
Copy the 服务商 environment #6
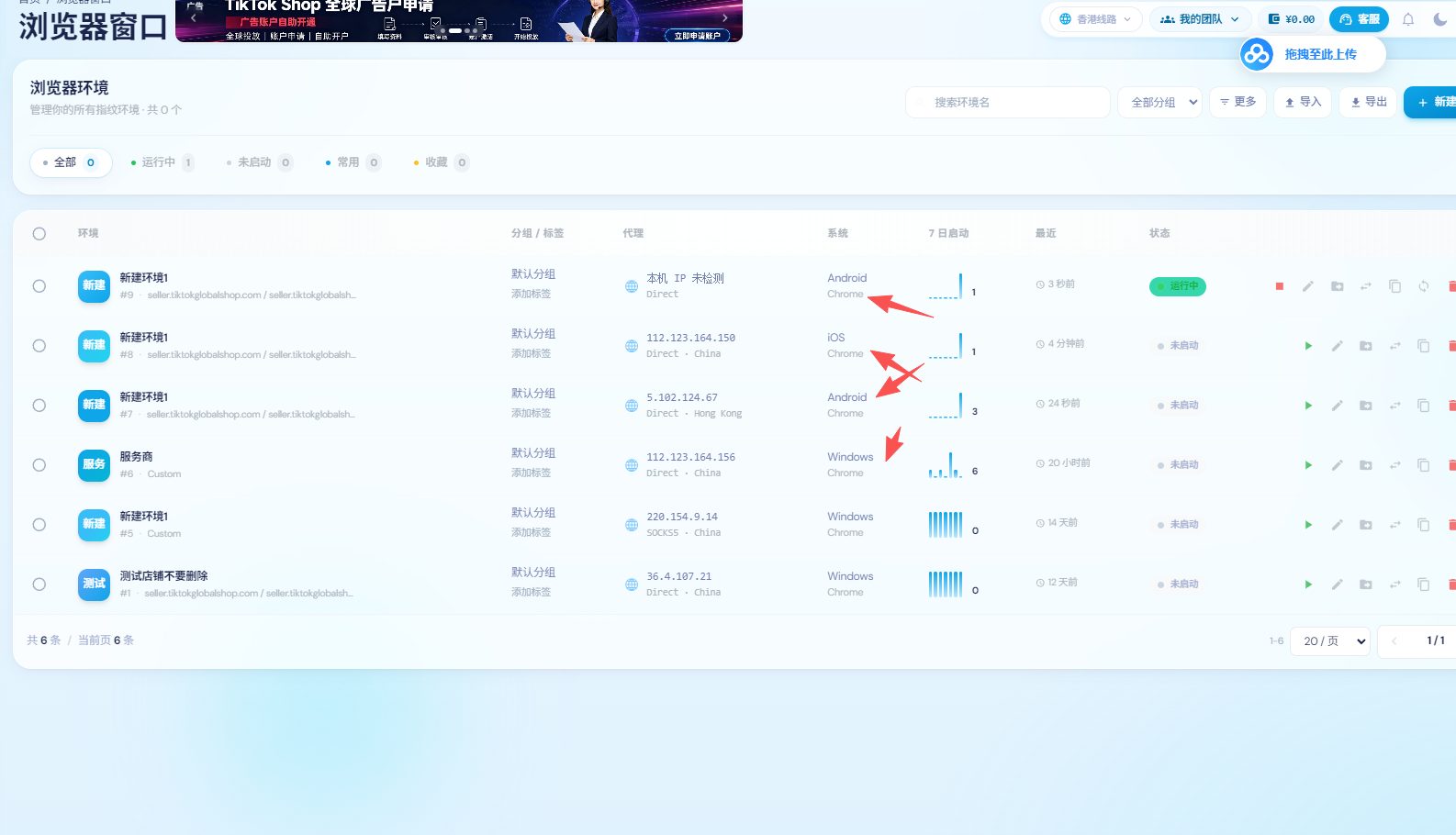(1423, 465)
